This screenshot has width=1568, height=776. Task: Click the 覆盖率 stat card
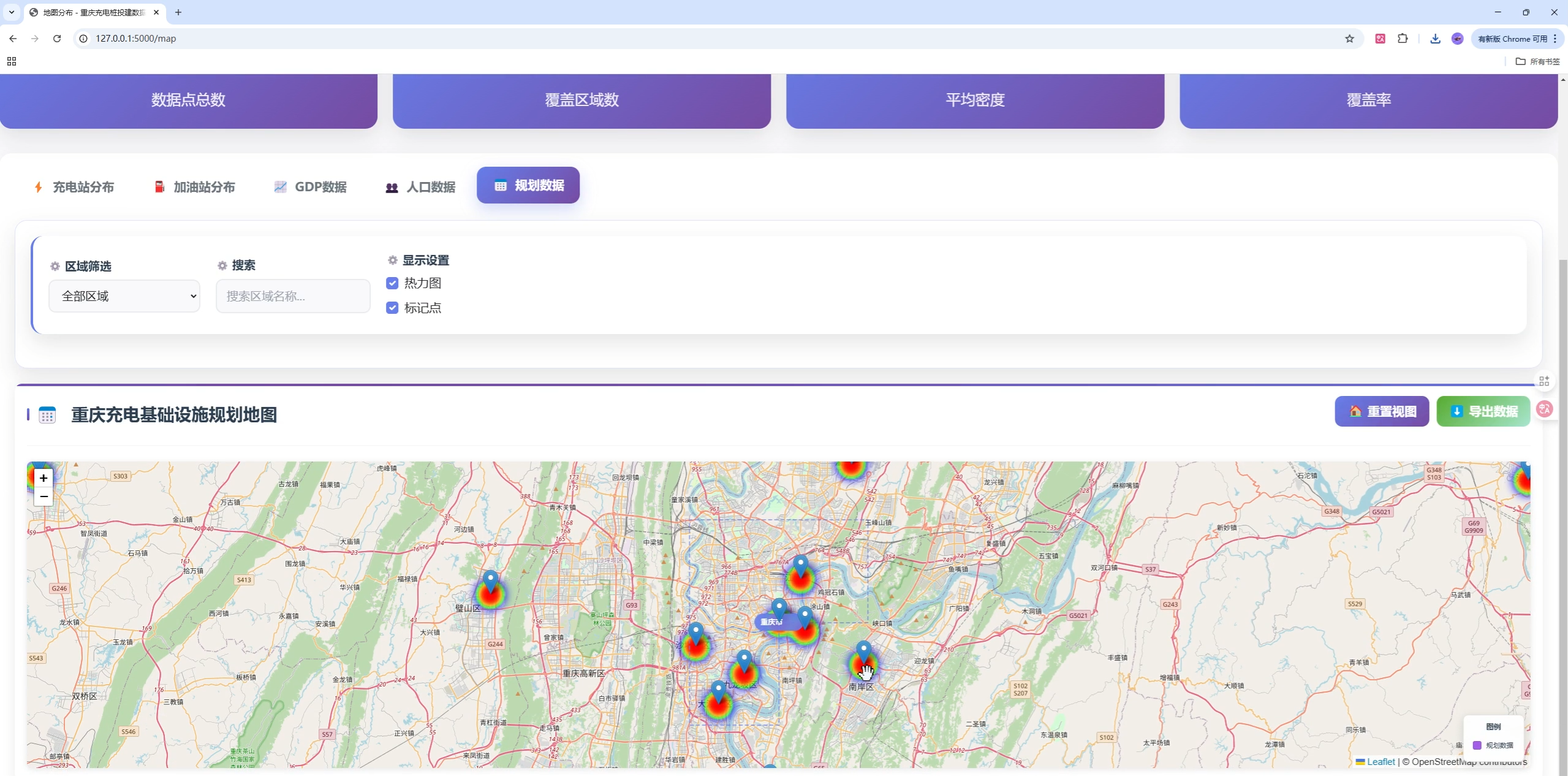point(1368,100)
